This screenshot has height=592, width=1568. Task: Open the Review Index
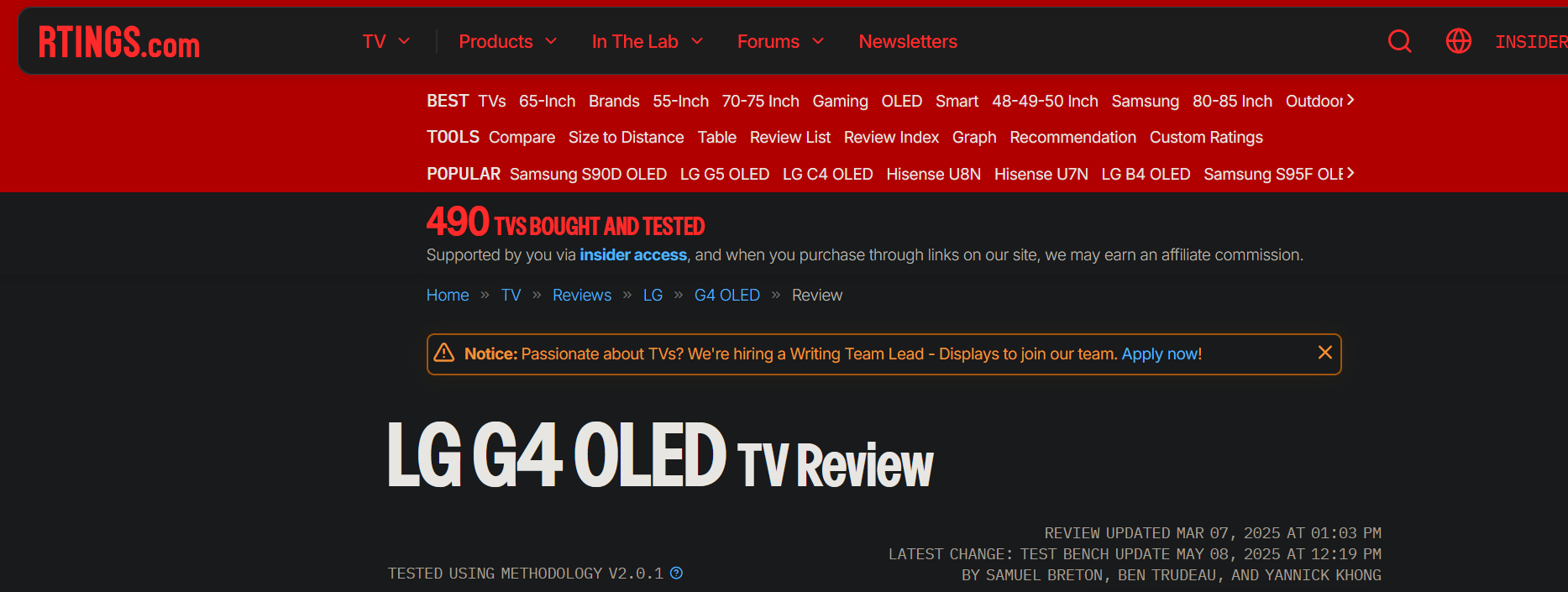(x=892, y=137)
